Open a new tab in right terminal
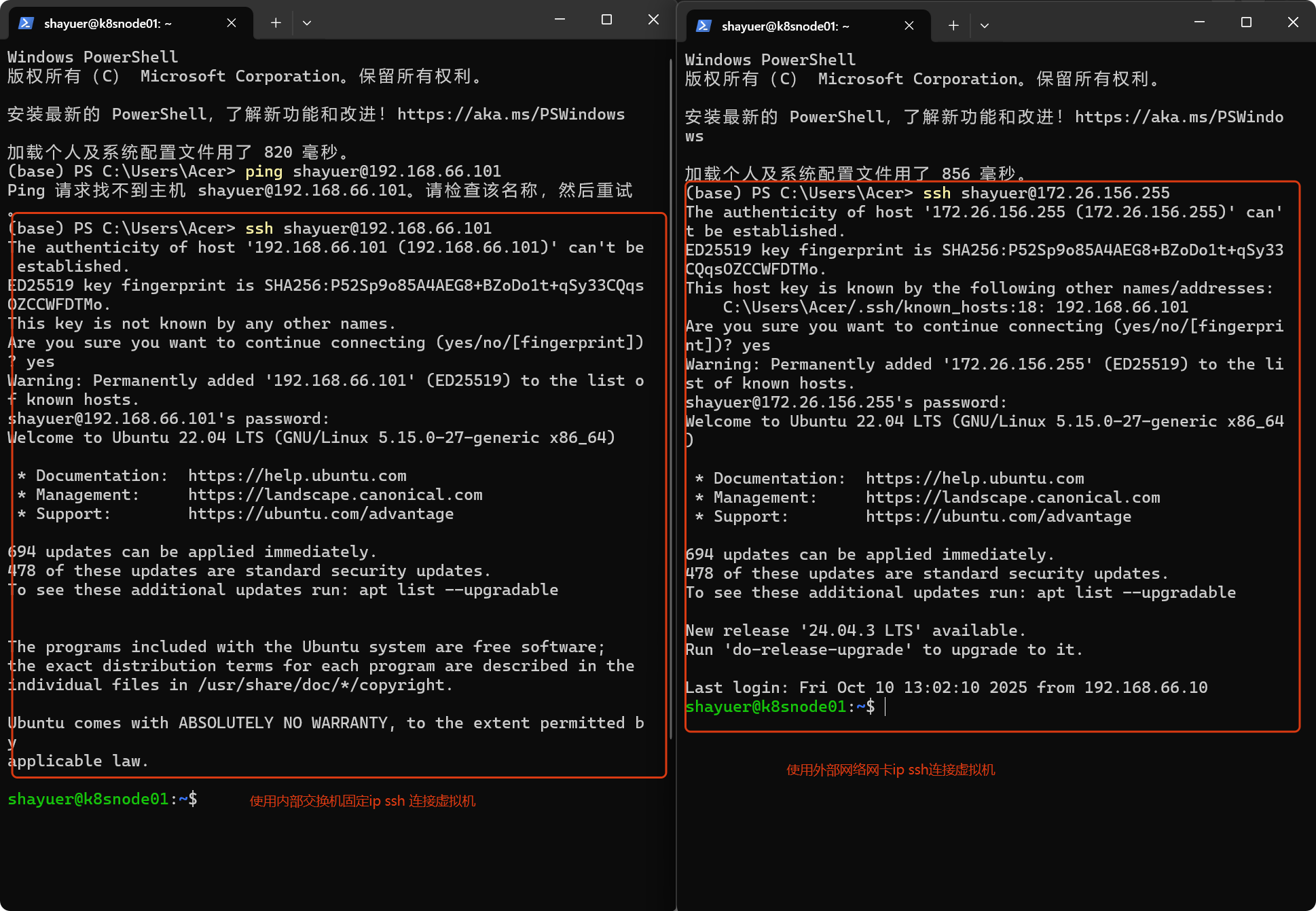The width and height of the screenshot is (1316, 911). 953,26
